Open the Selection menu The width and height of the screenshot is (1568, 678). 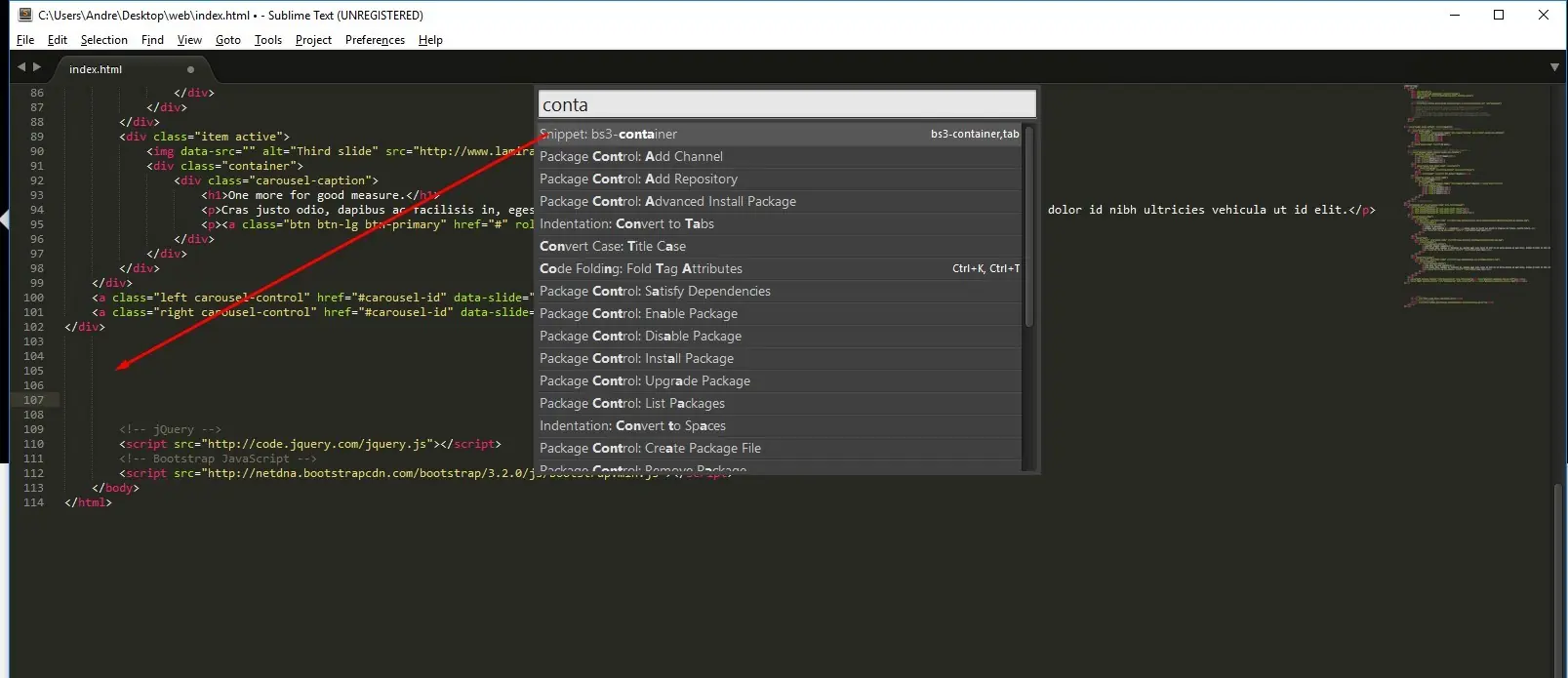coord(104,40)
